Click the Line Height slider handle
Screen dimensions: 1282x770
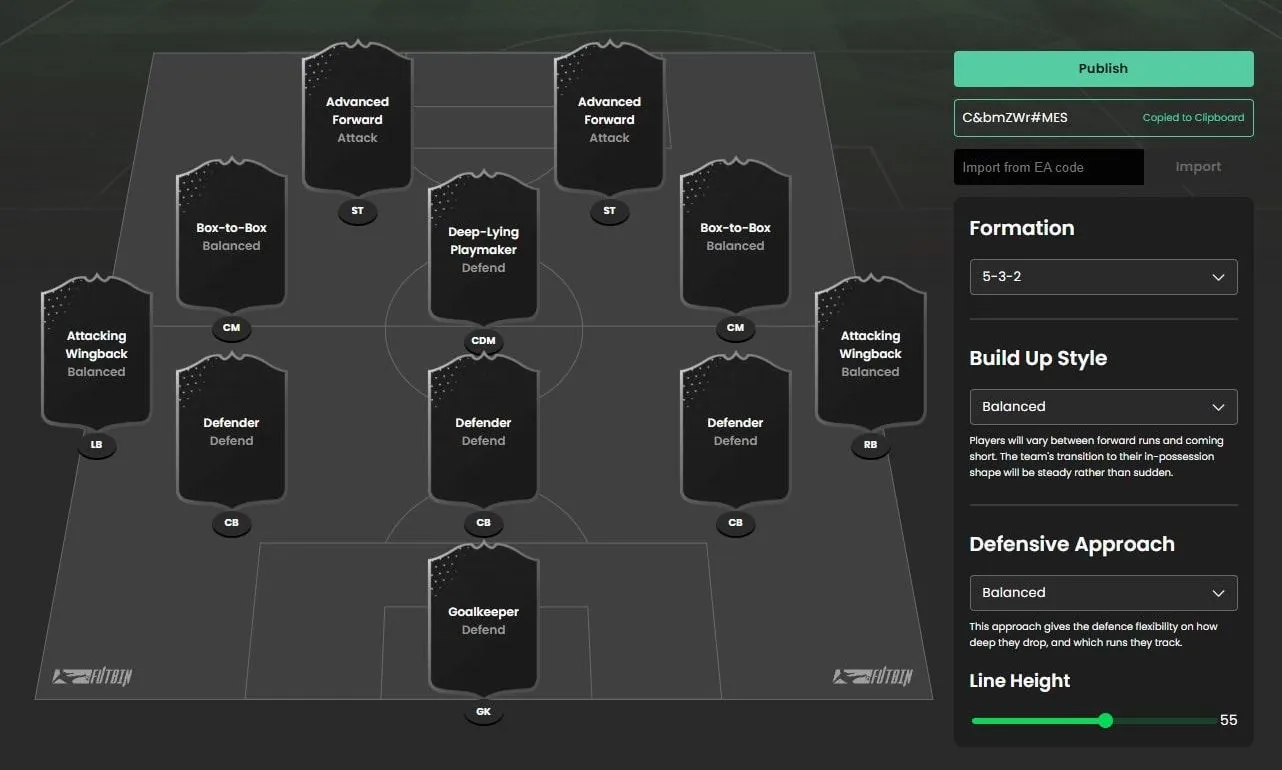pyautogui.click(x=1105, y=720)
